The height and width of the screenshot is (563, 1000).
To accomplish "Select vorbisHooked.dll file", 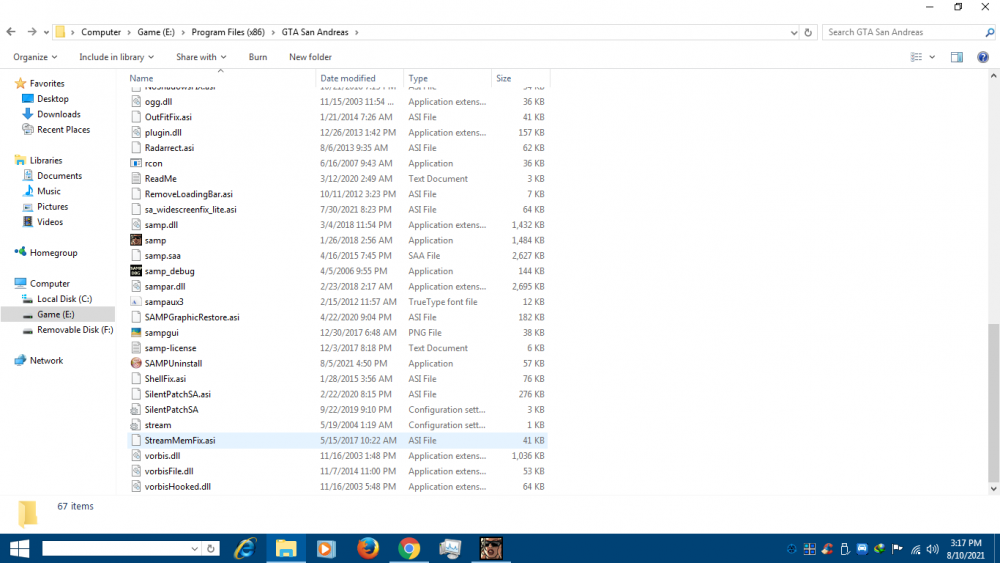I will 177,486.
